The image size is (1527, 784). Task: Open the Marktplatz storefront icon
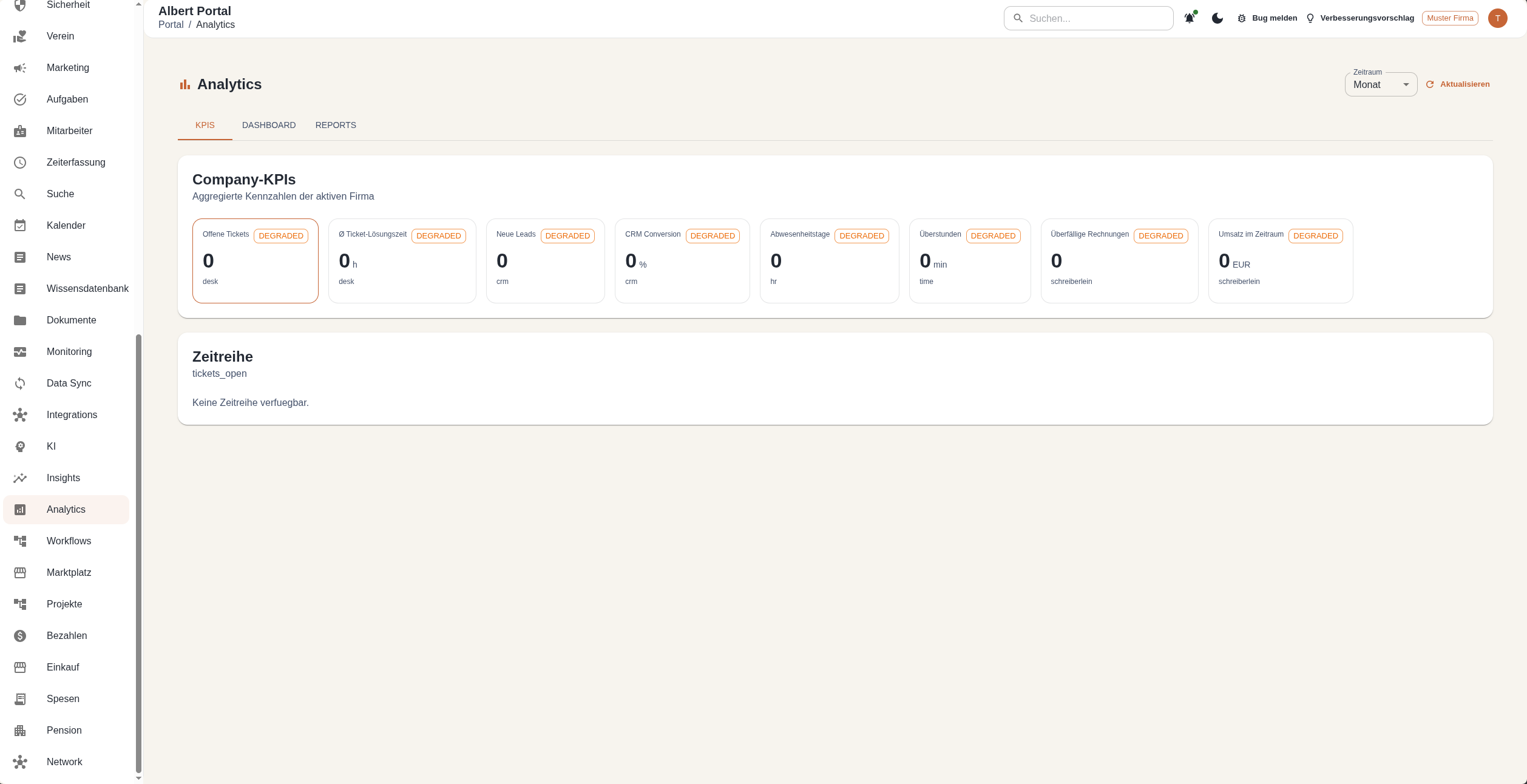20,573
